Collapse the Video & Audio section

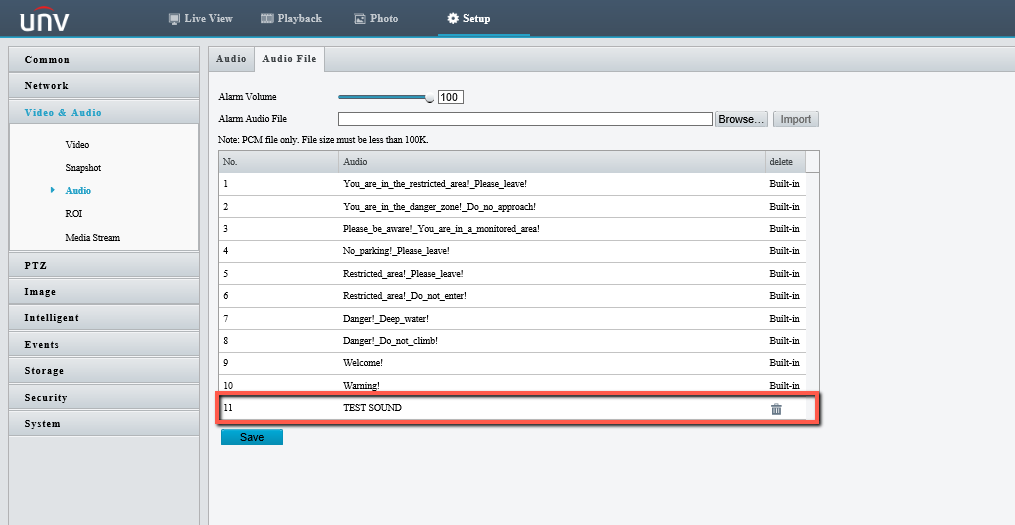pos(104,113)
